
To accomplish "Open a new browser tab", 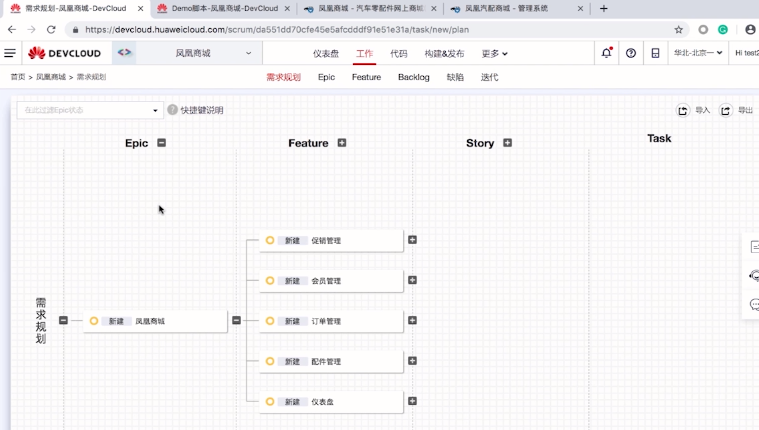I will (604, 8).
